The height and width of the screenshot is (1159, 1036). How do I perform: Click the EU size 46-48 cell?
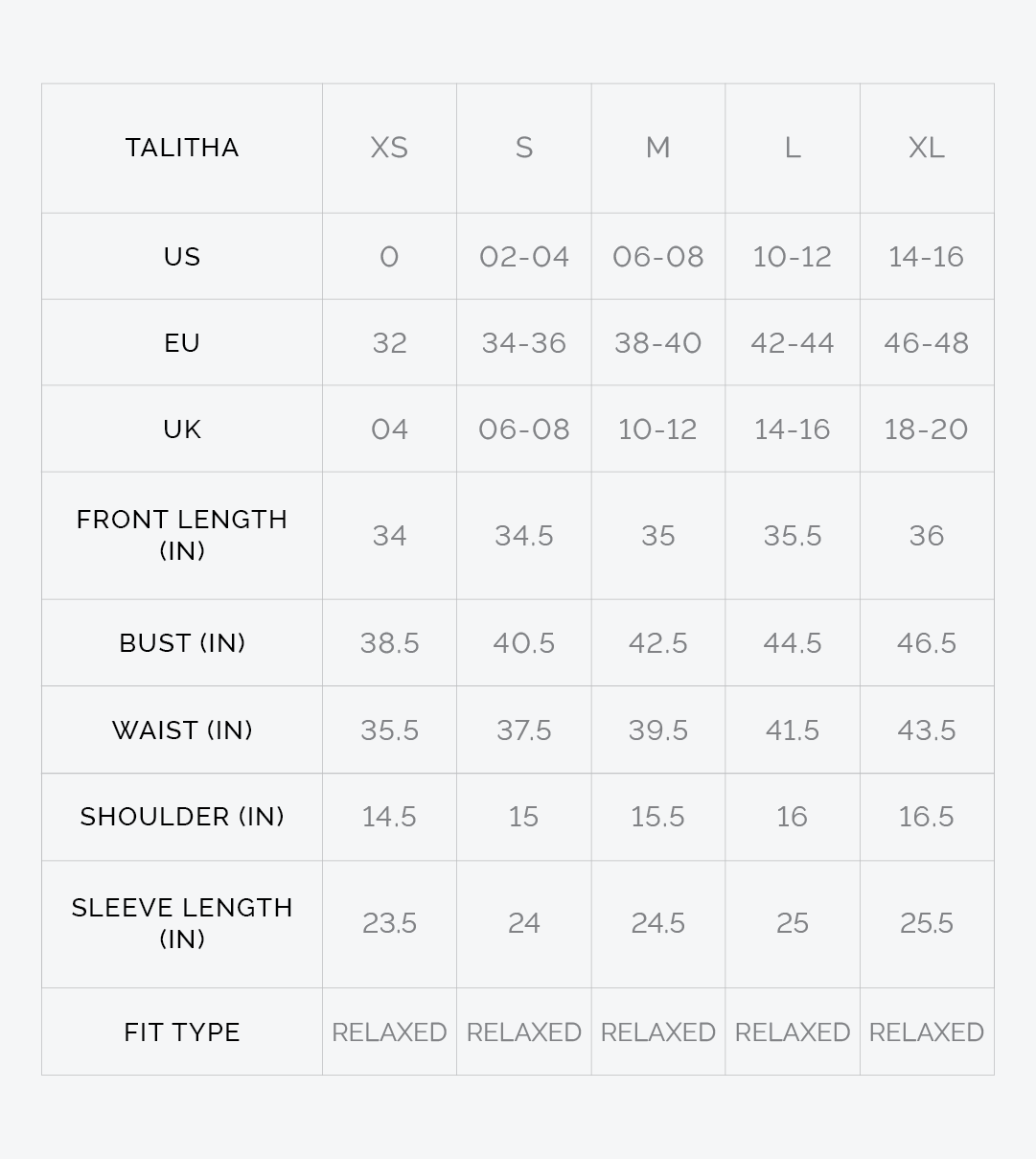(x=927, y=343)
